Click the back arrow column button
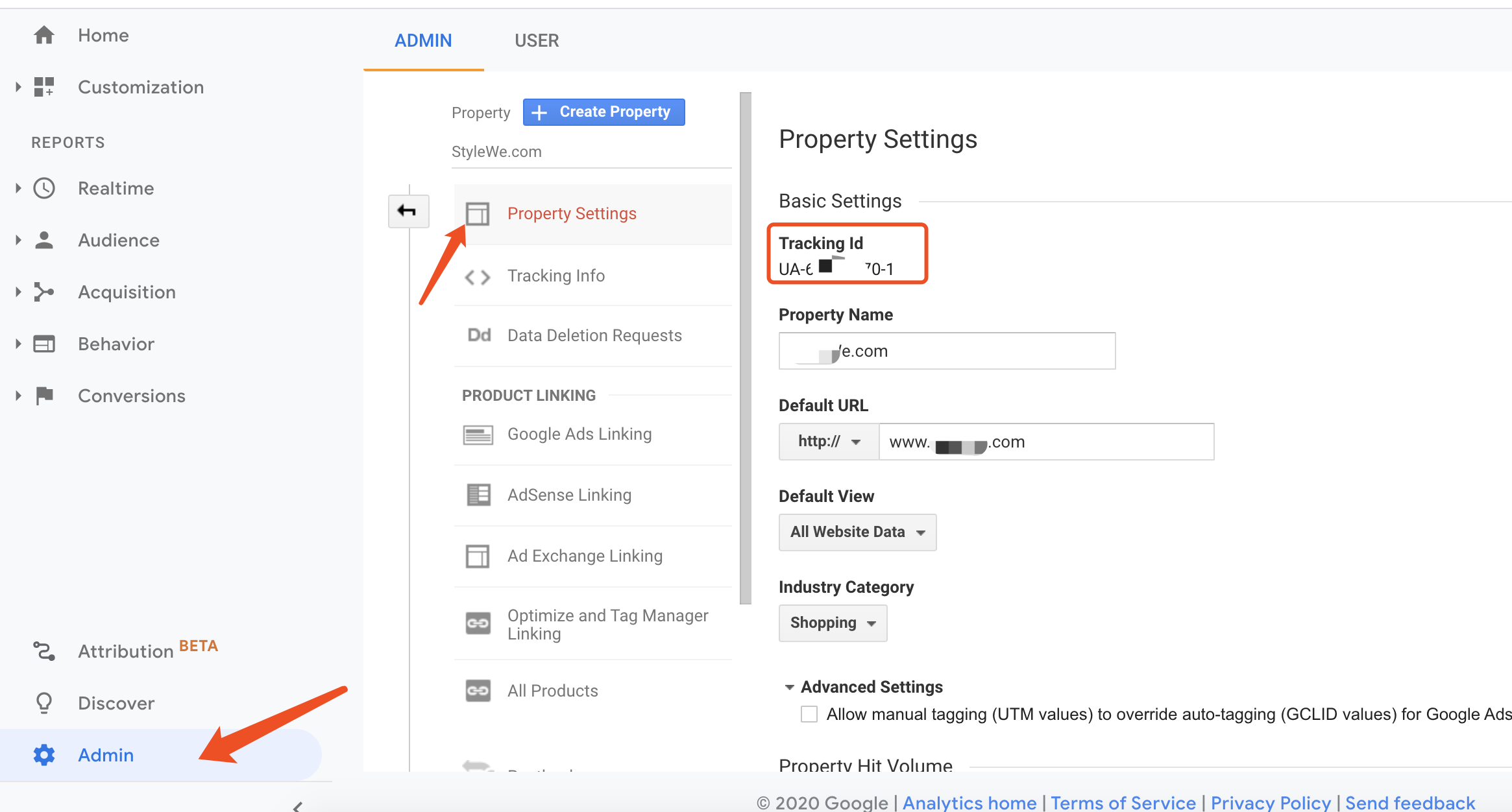Image resolution: width=1512 pixels, height=812 pixels. click(408, 211)
